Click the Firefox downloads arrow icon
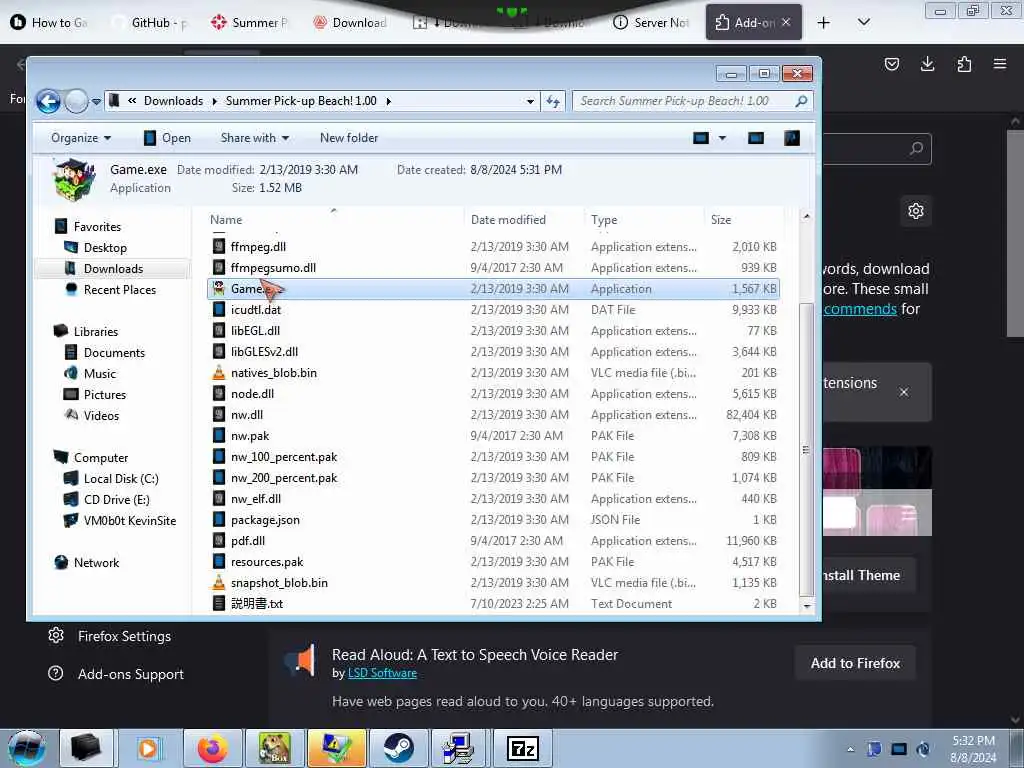The width and height of the screenshot is (1024, 768). pos(927,63)
